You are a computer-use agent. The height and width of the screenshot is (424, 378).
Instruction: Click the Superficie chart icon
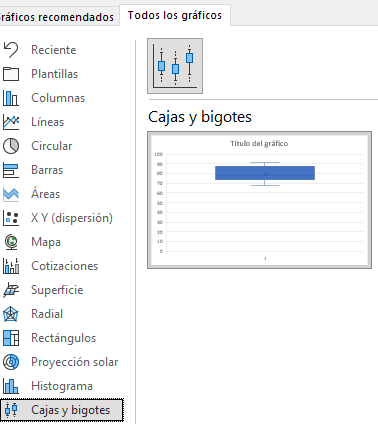[11, 290]
